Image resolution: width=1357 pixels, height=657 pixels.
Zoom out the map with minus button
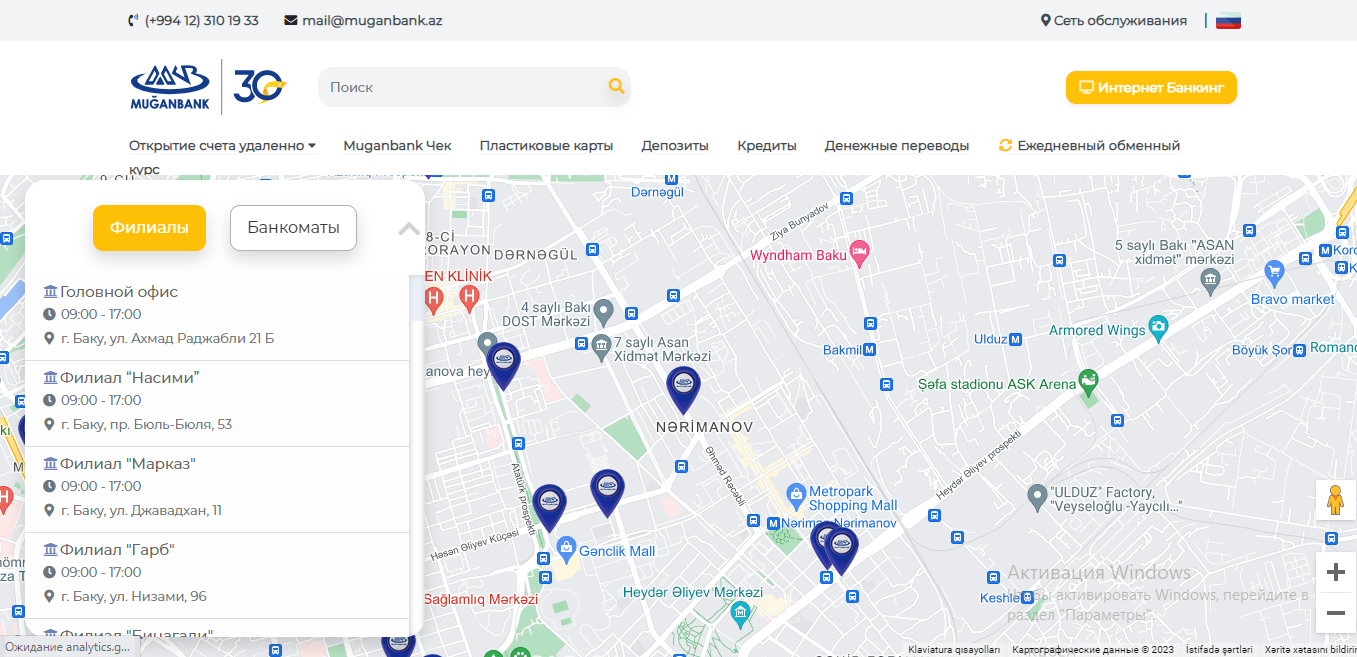click(1335, 612)
